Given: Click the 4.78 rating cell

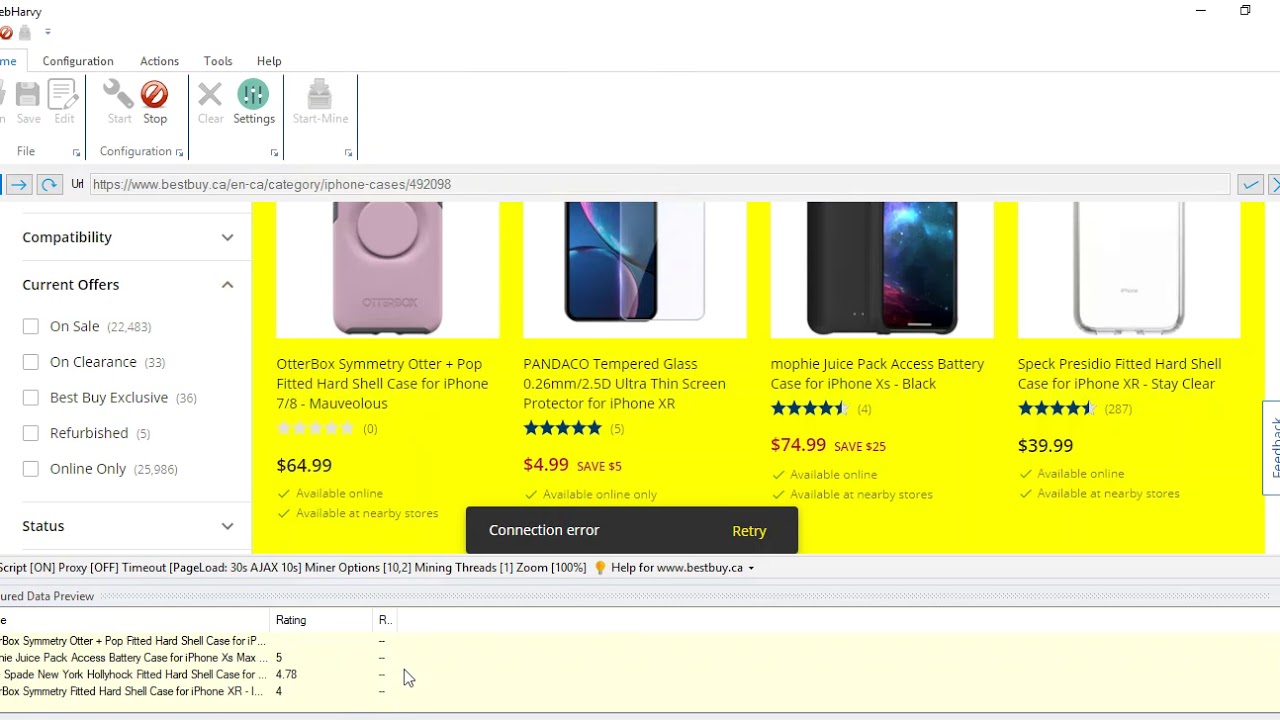Looking at the screenshot, I should point(286,674).
